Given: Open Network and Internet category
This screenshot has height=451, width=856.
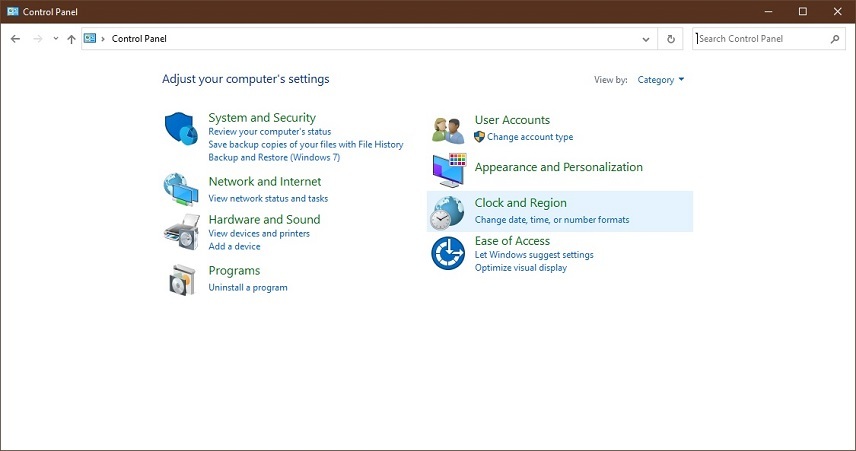Looking at the screenshot, I should (x=265, y=181).
